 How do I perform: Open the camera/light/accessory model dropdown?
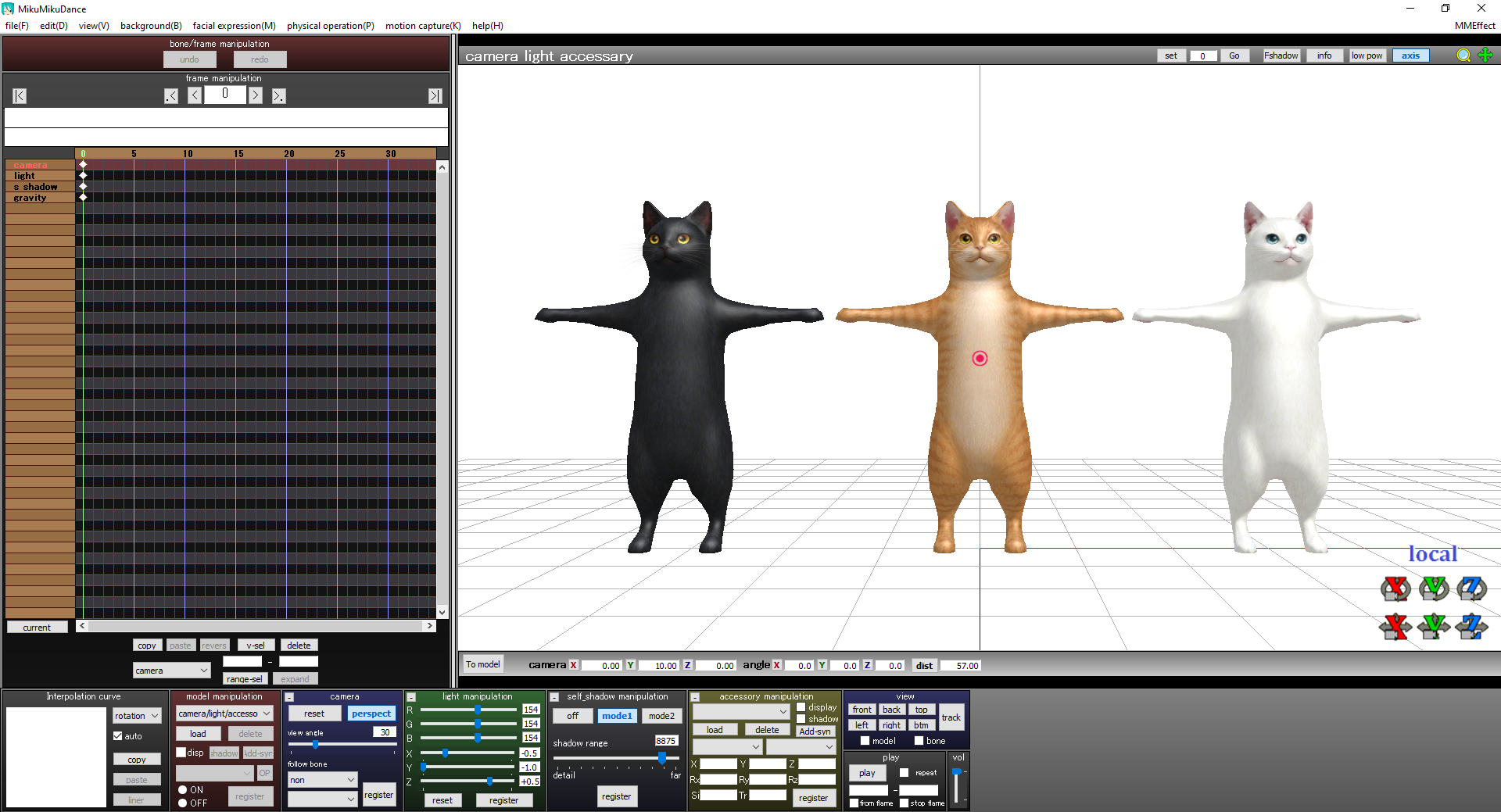coord(224,714)
